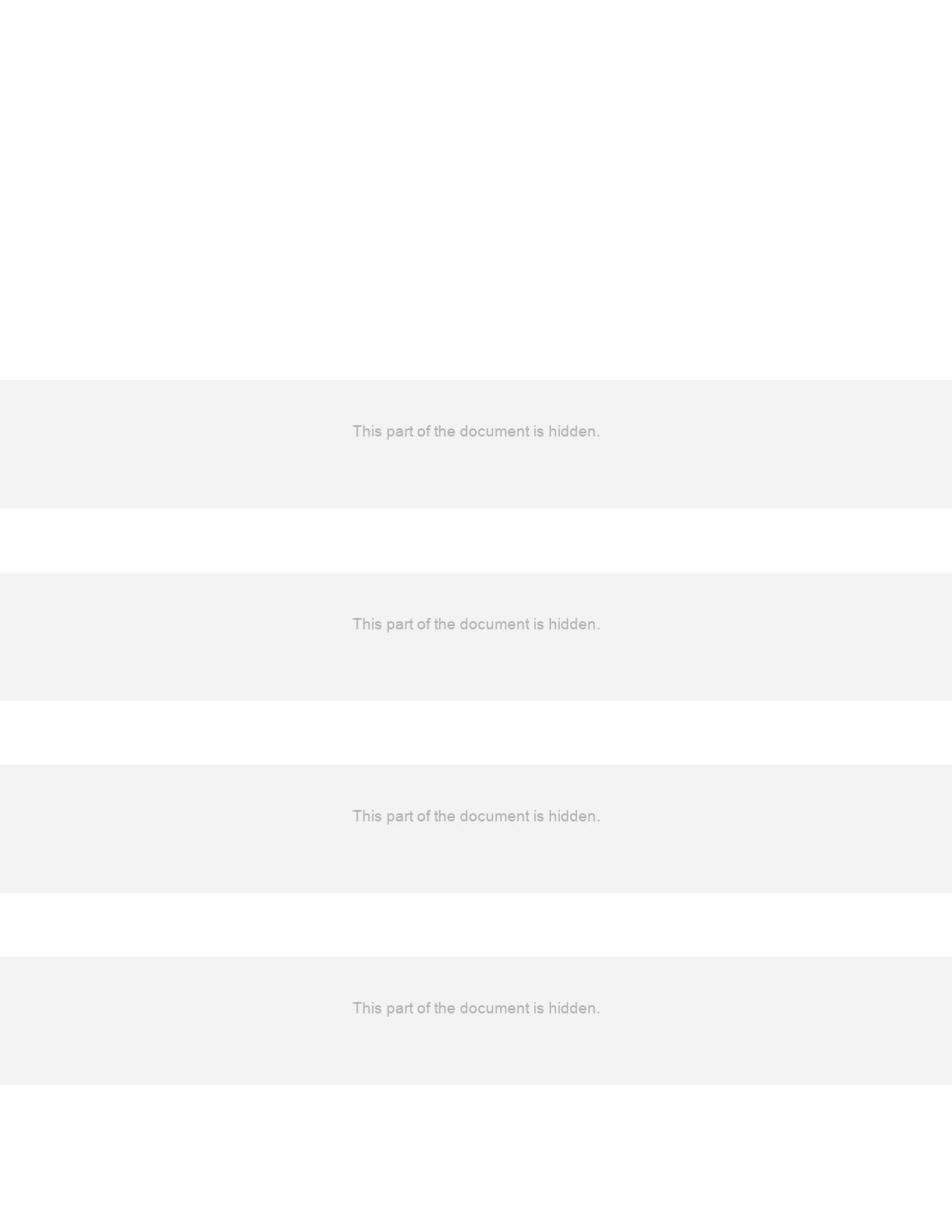Click the third hidden-document gray banner
This screenshot has height=1232, width=952.
click(x=476, y=829)
